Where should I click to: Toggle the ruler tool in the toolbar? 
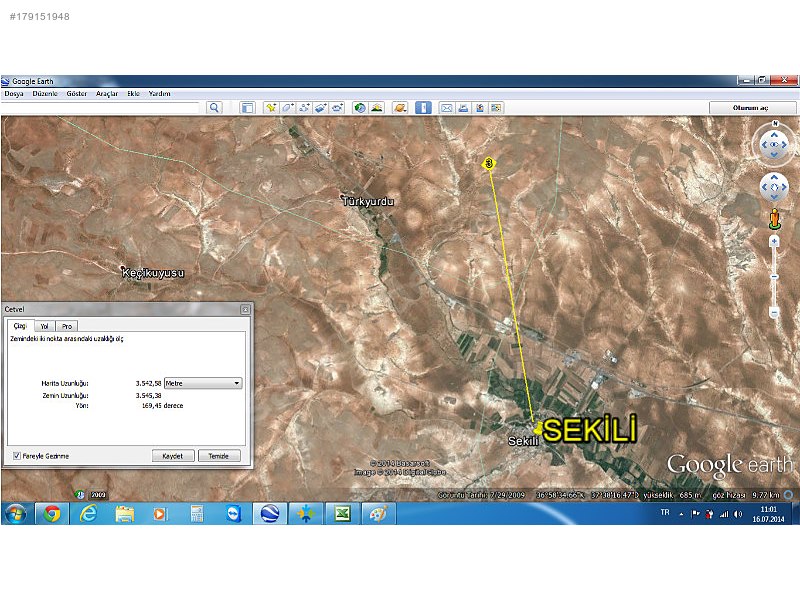point(423,108)
